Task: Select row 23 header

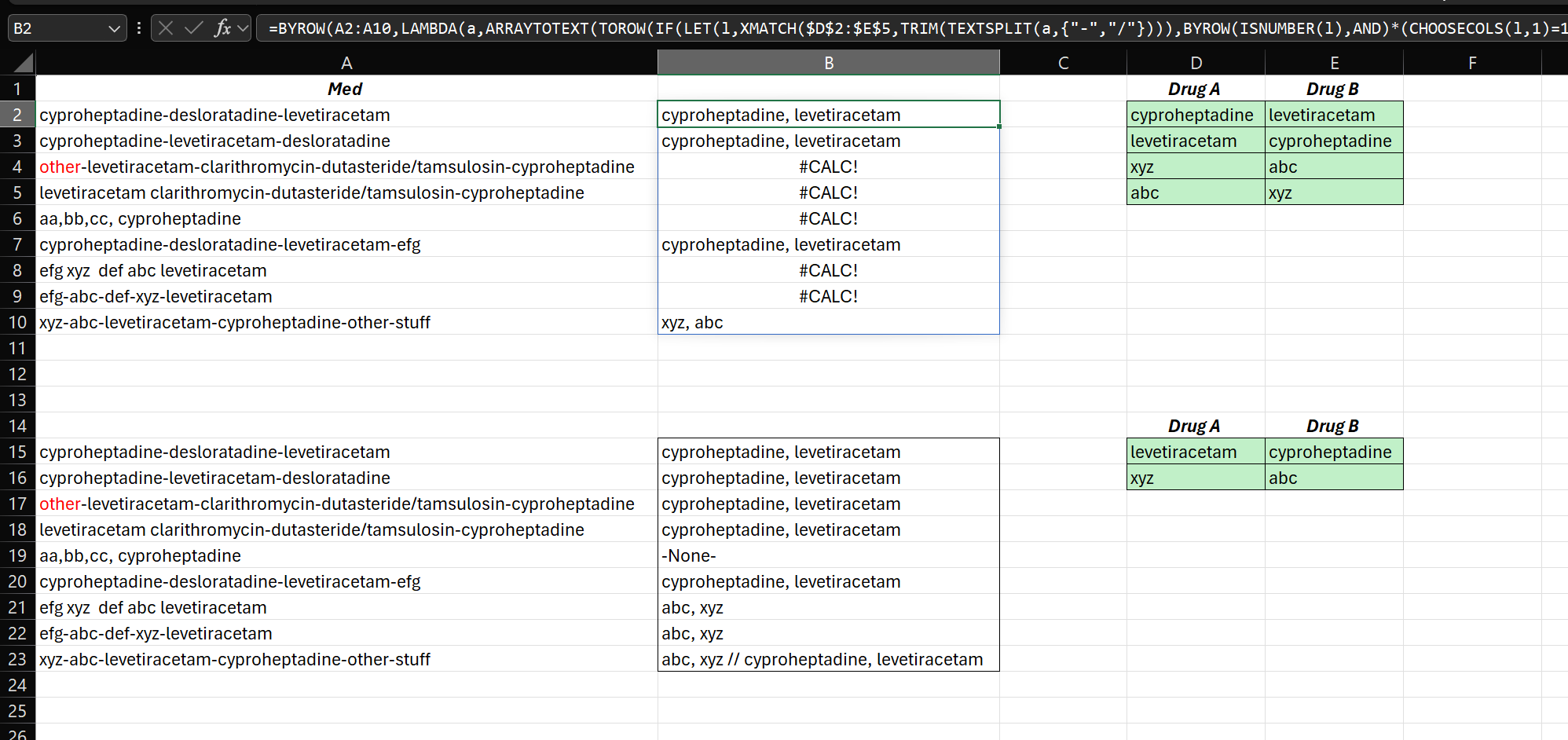Action: [17, 659]
